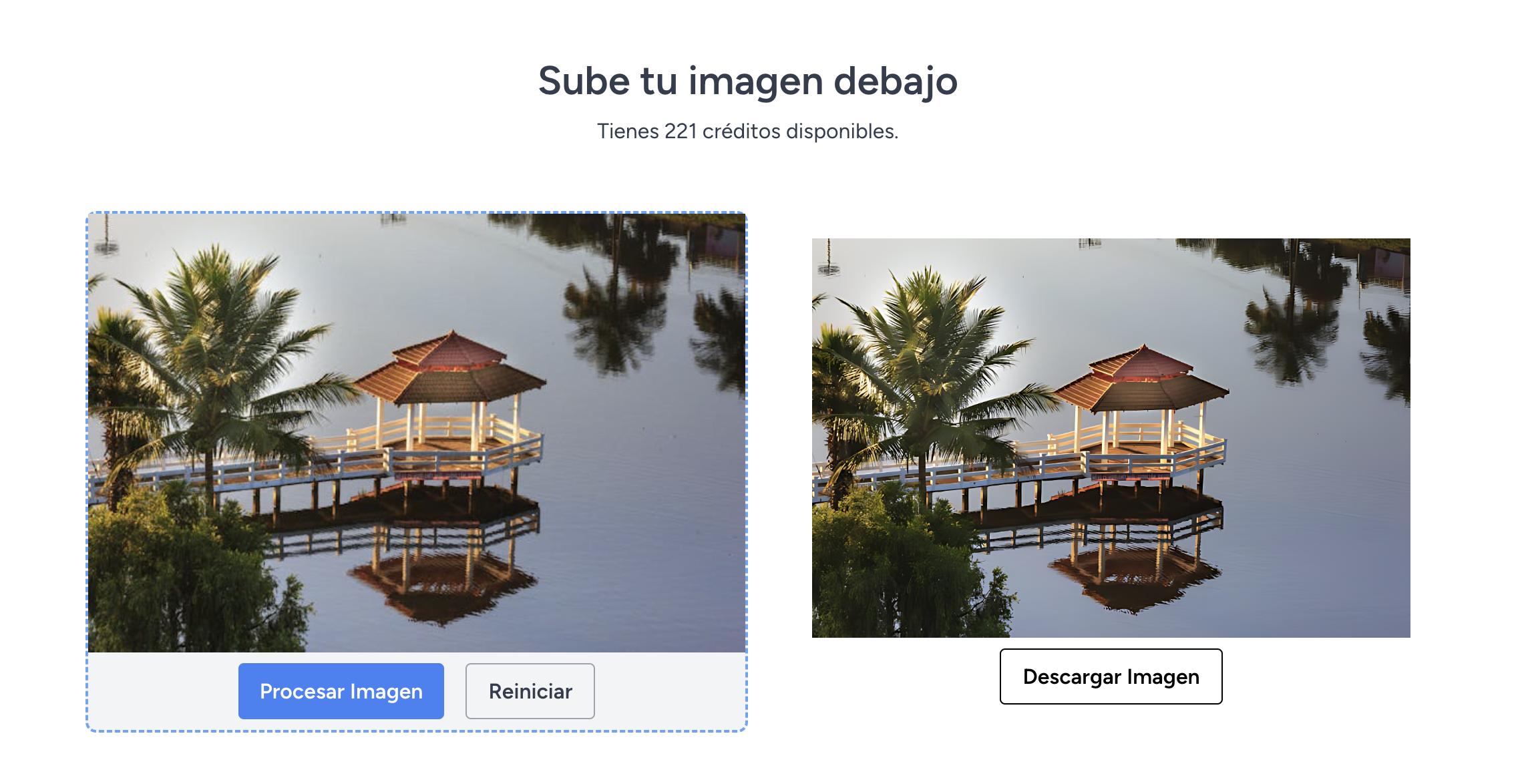
Task: Click the gazebo roof in the processed image
Action: [x=1142, y=379]
